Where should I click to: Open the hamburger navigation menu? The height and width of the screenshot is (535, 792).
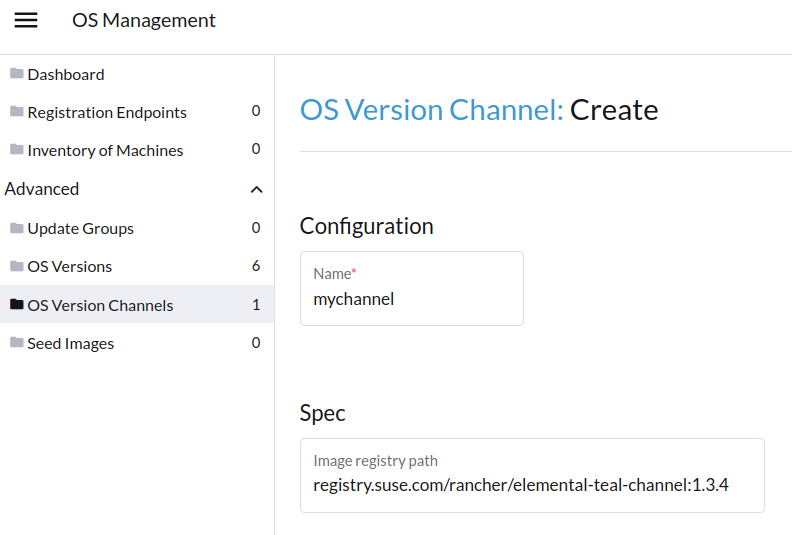coord(26,20)
